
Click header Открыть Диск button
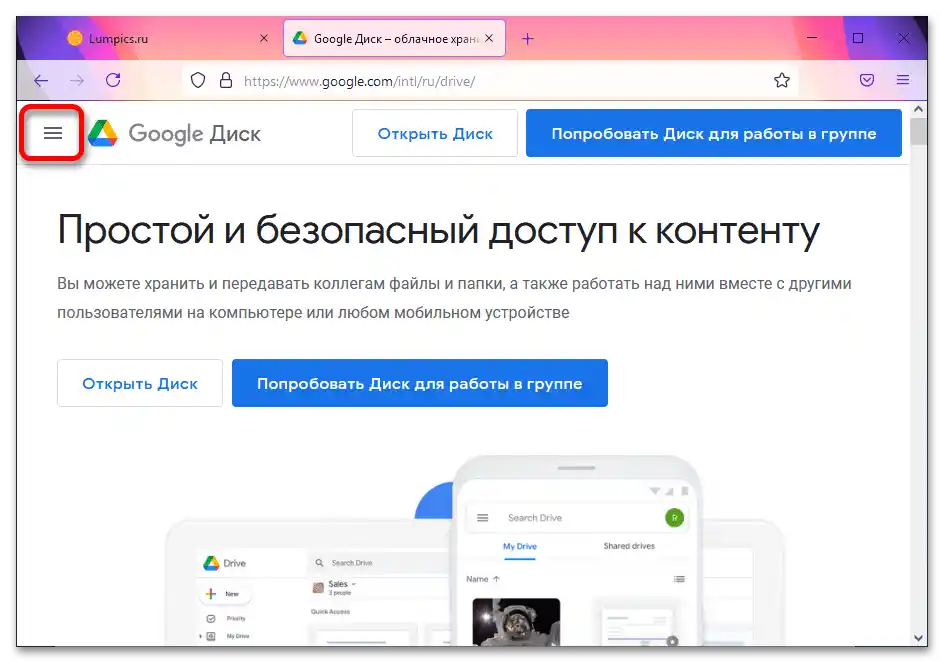[435, 133]
